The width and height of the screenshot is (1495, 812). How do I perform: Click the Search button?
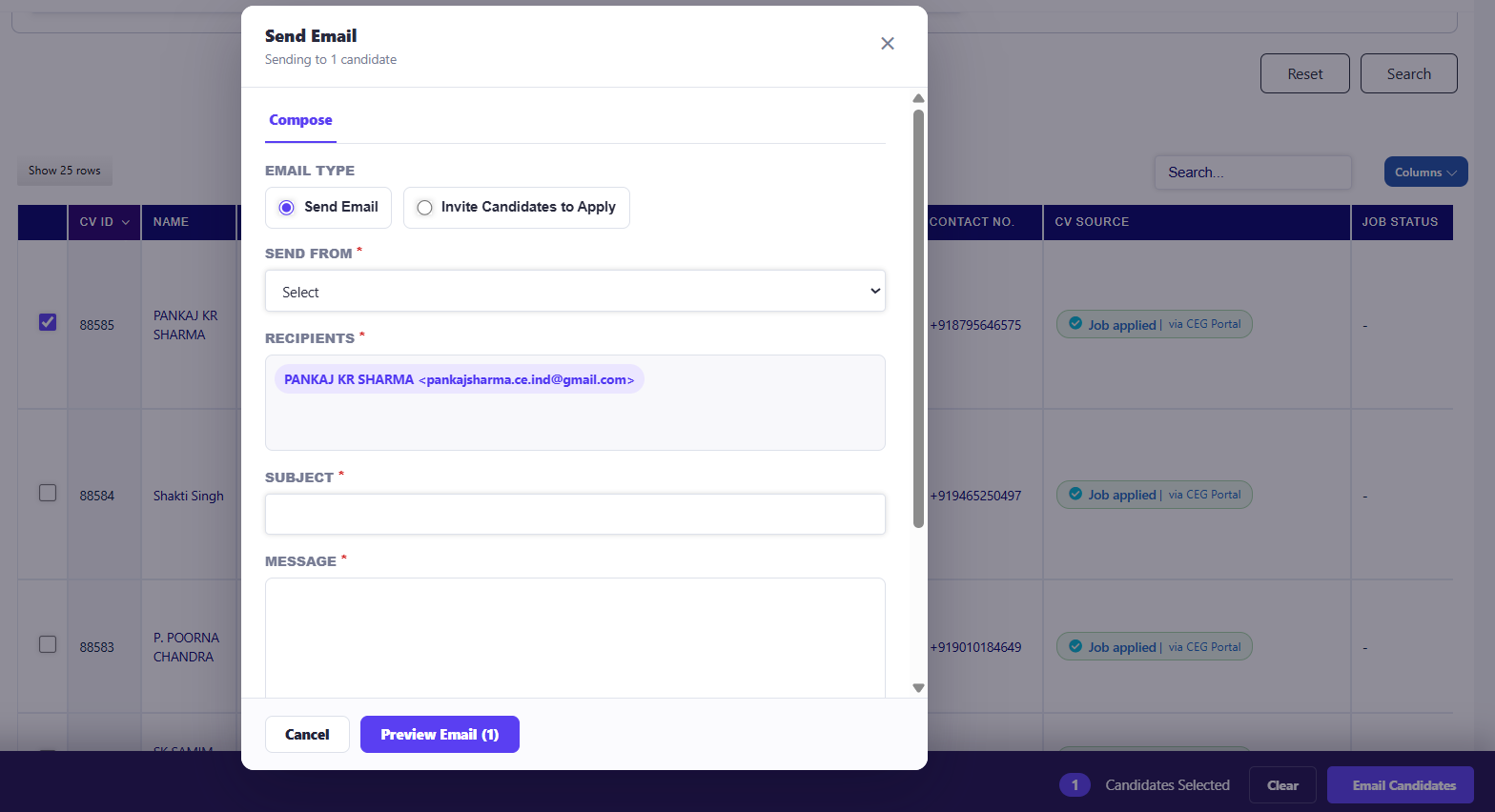[x=1408, y=73]
